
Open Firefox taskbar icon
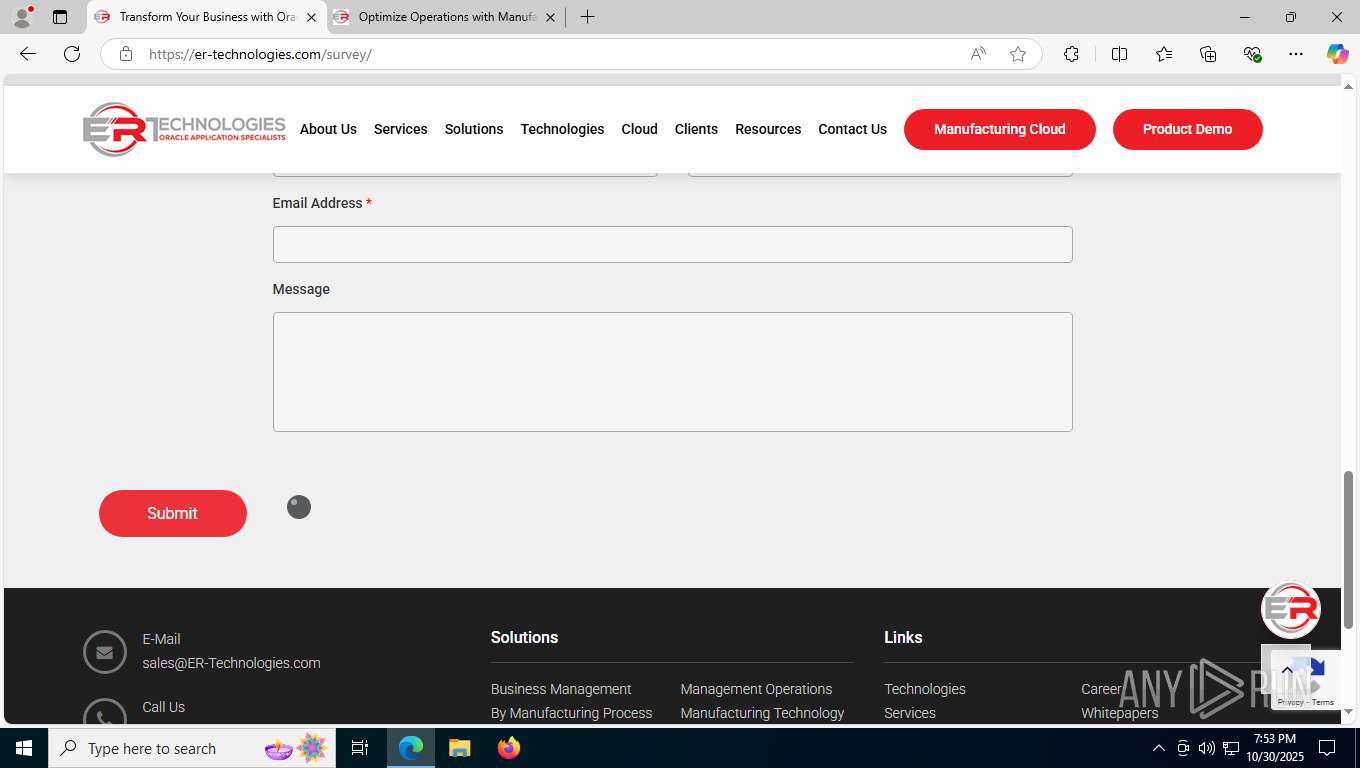pyautogui.click(x=509, y=748)
